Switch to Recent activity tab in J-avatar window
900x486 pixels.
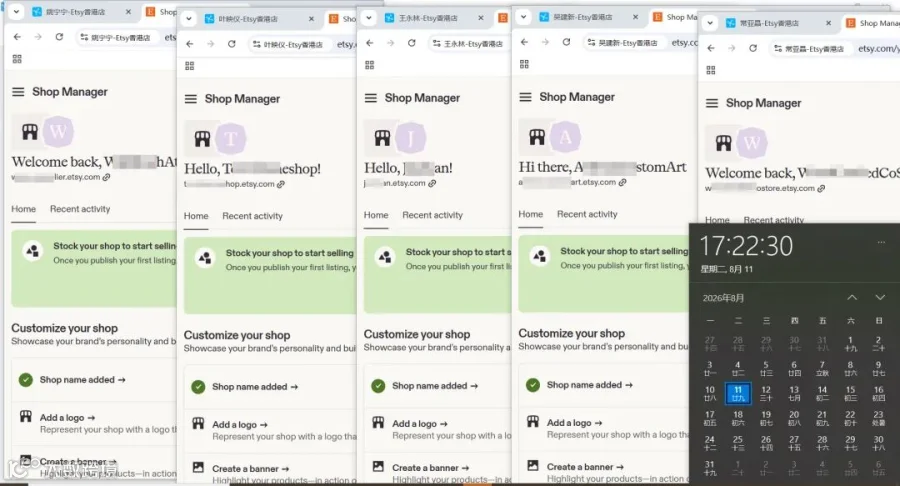432,215
